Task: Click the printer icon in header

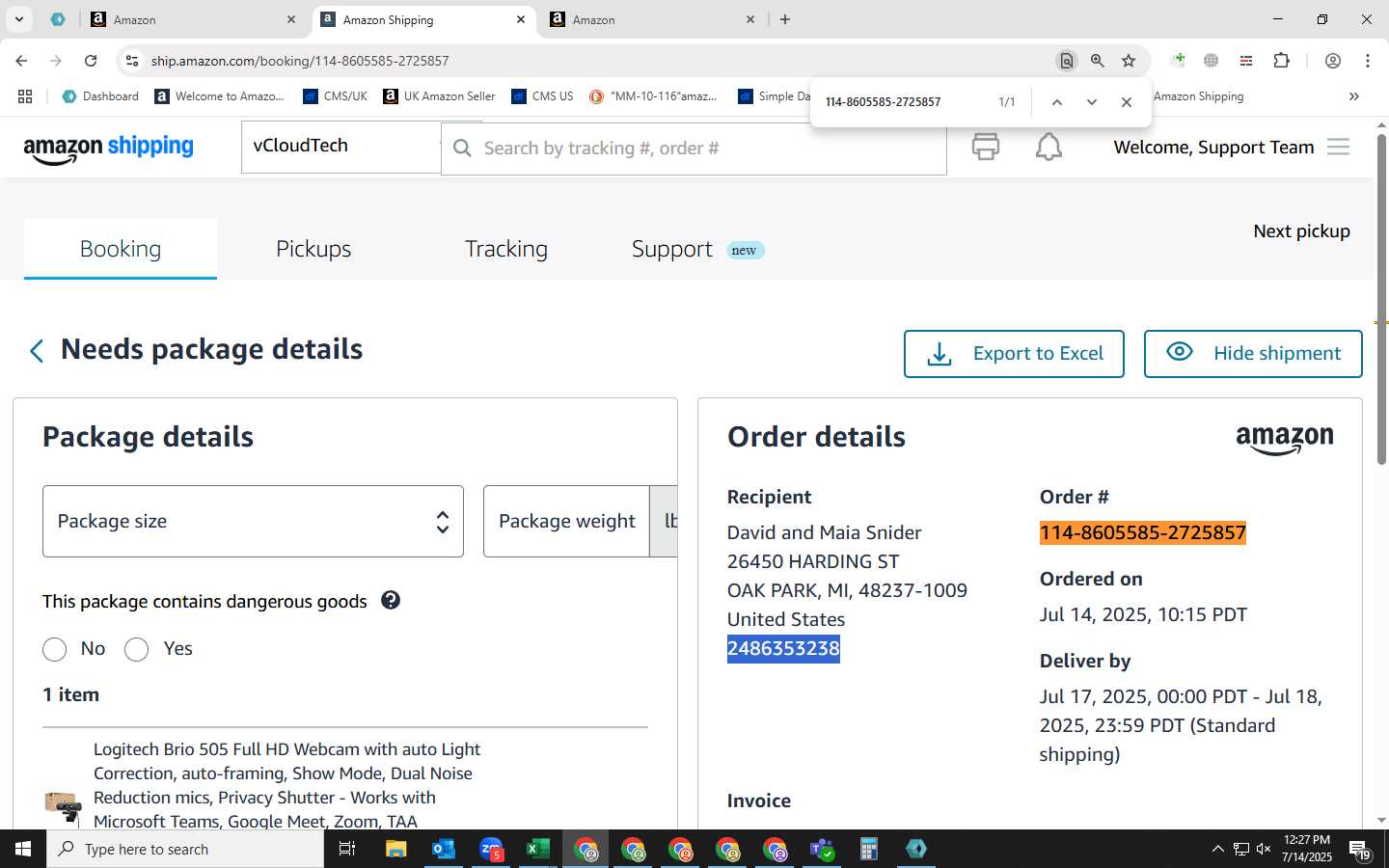Action: (x=985, y=147)
